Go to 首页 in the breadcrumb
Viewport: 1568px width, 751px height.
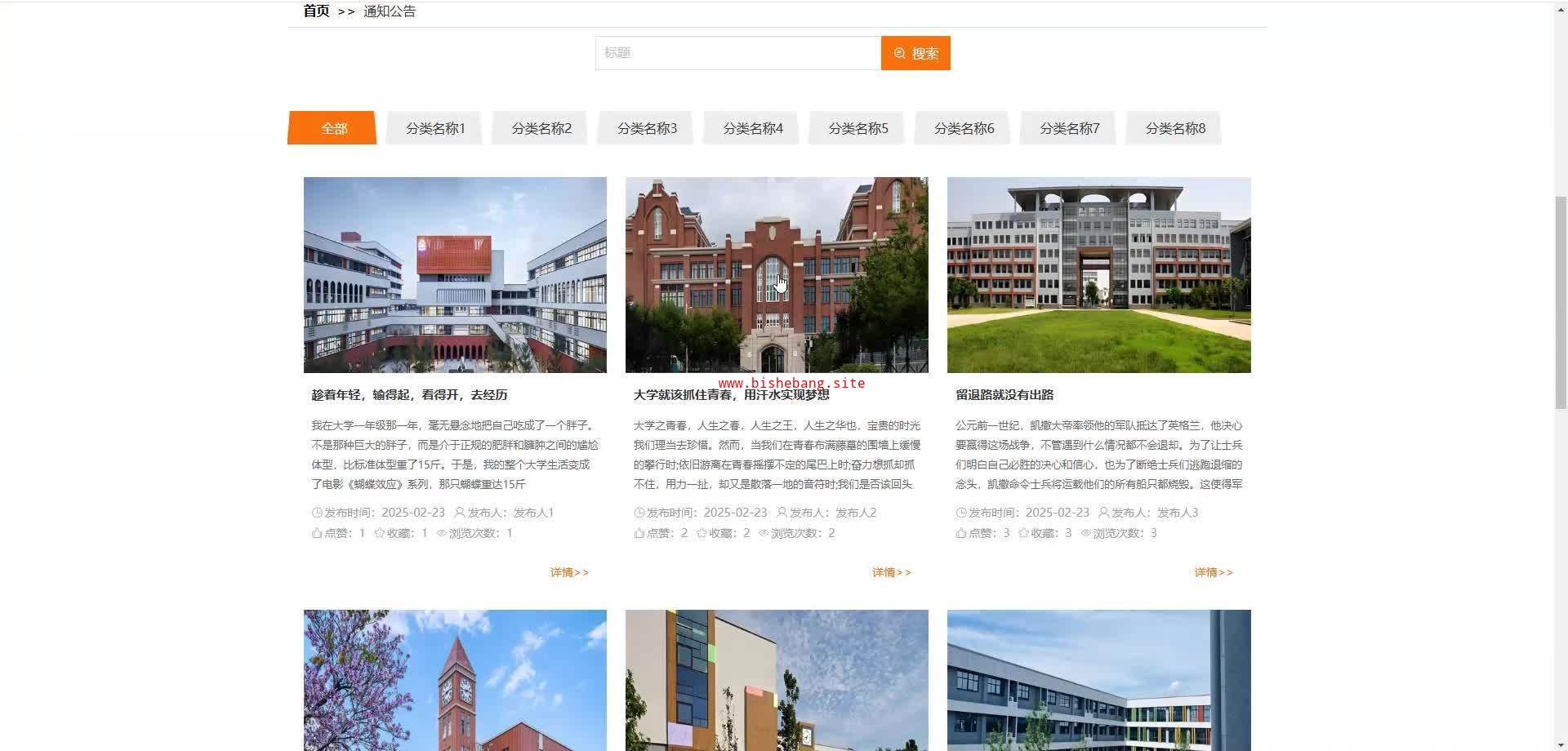pos(316,11)
